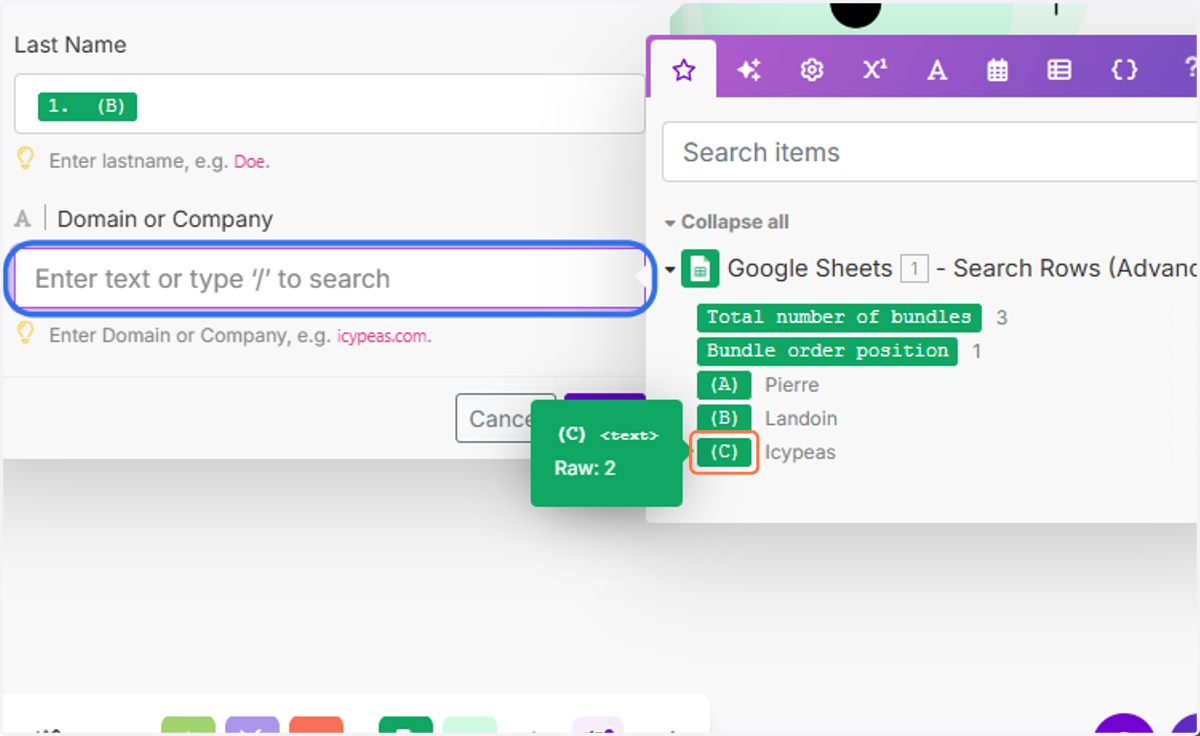
Task: Click the lightbulb hint icon under Last Name
Action: coord(26,158)
